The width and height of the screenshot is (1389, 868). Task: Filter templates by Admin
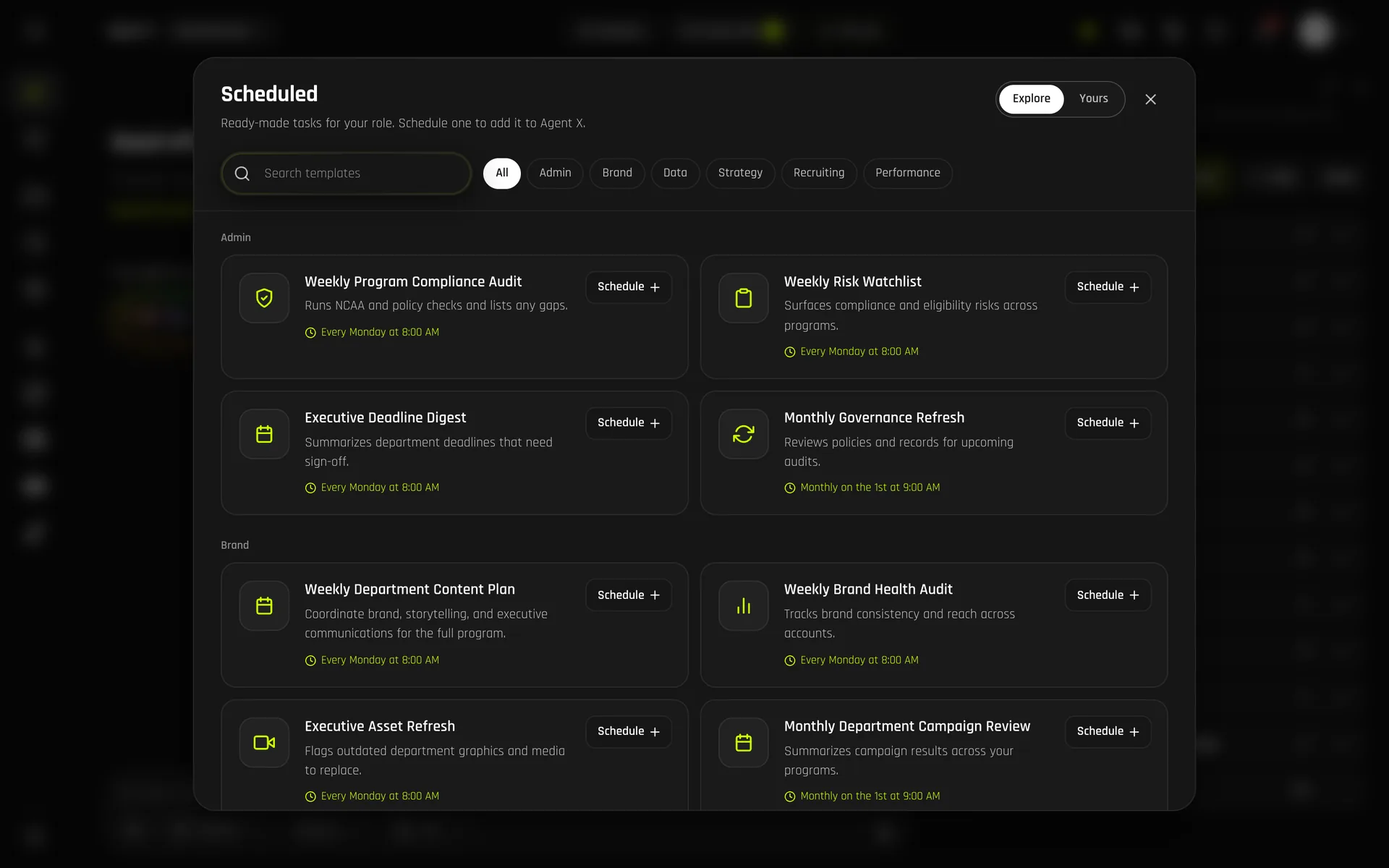point(555,174)
